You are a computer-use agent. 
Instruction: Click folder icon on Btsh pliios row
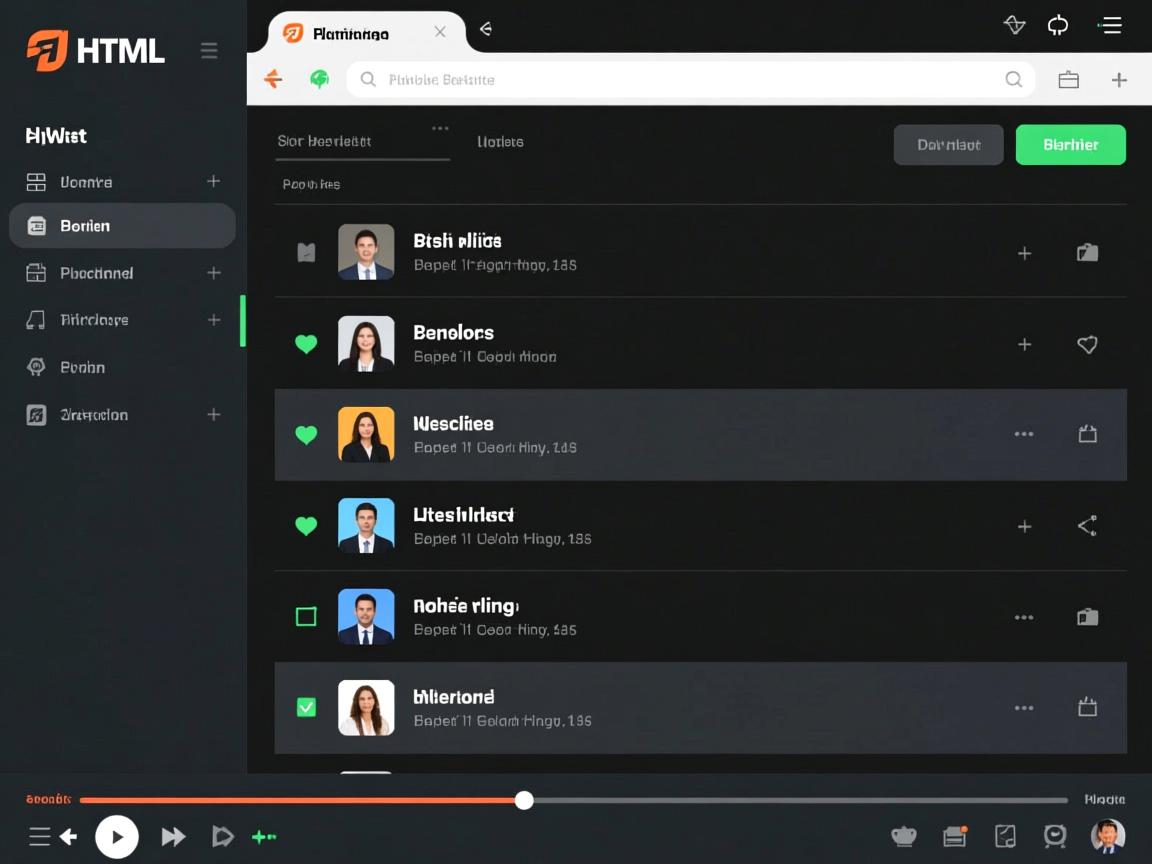pyautogui.click(x=1087, y=253)
